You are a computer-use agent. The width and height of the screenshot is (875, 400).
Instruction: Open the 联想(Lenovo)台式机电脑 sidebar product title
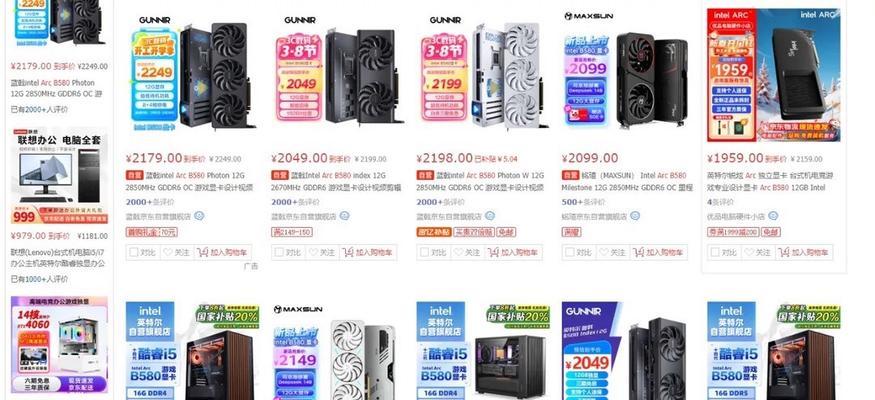(x=58, y=257)
